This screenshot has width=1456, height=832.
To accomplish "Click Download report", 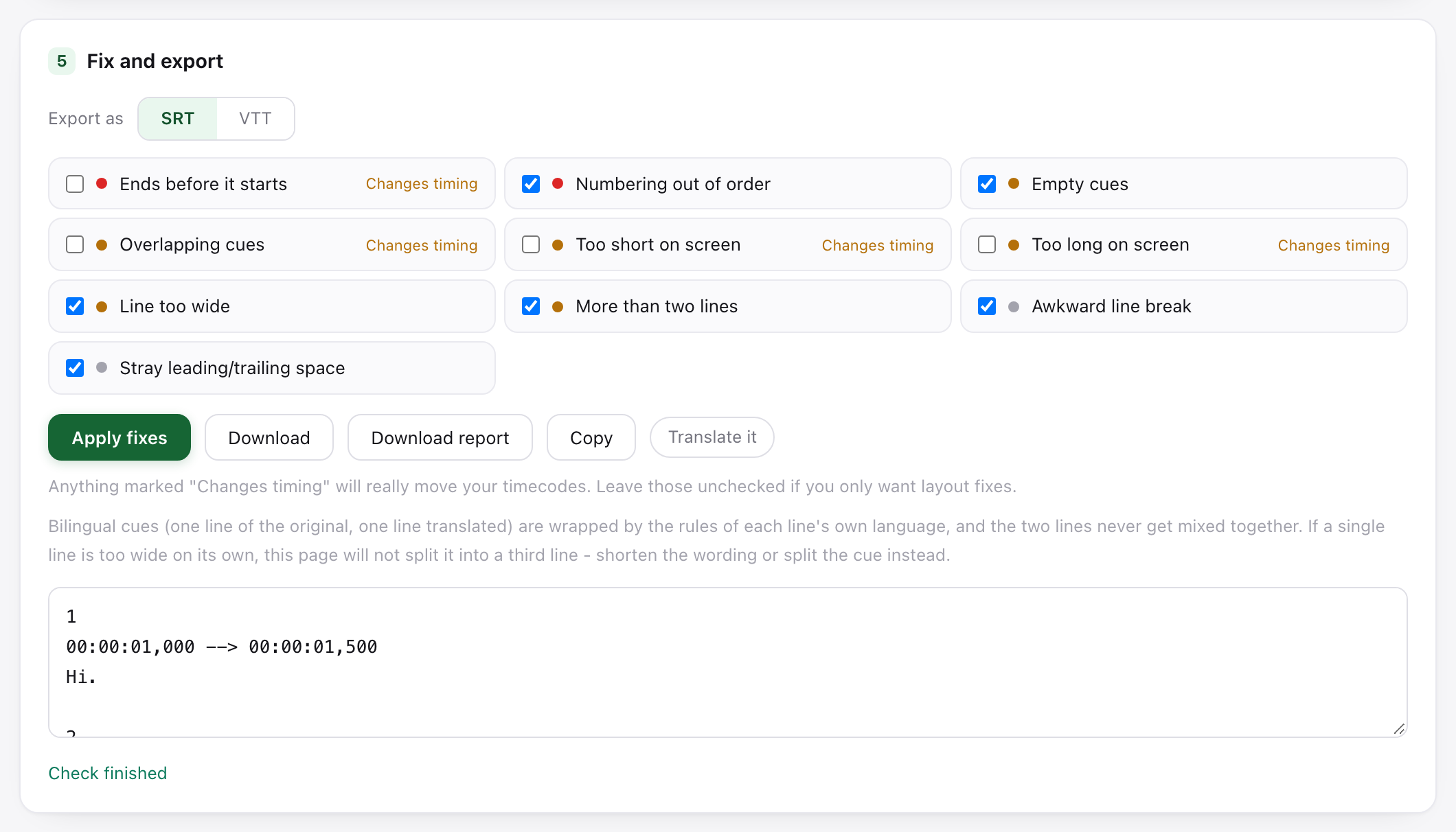I will 440,437.
